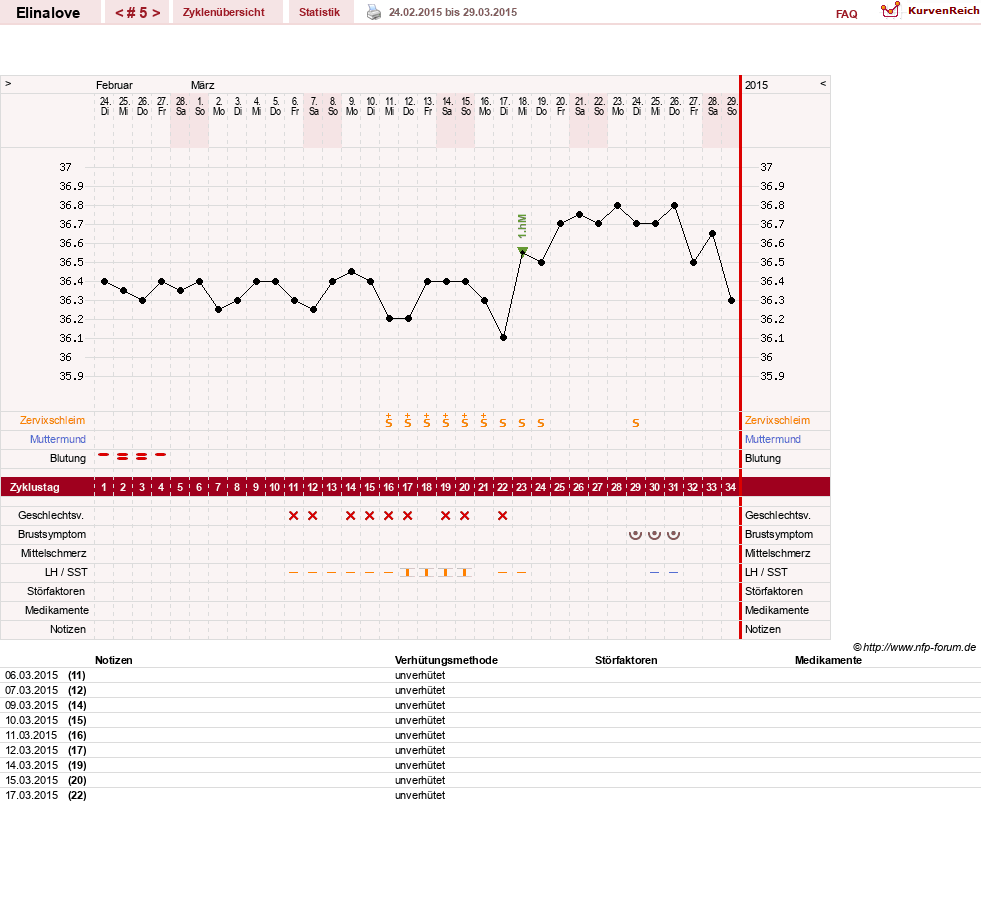Click the Zyklustag header label

click(34, 487)
